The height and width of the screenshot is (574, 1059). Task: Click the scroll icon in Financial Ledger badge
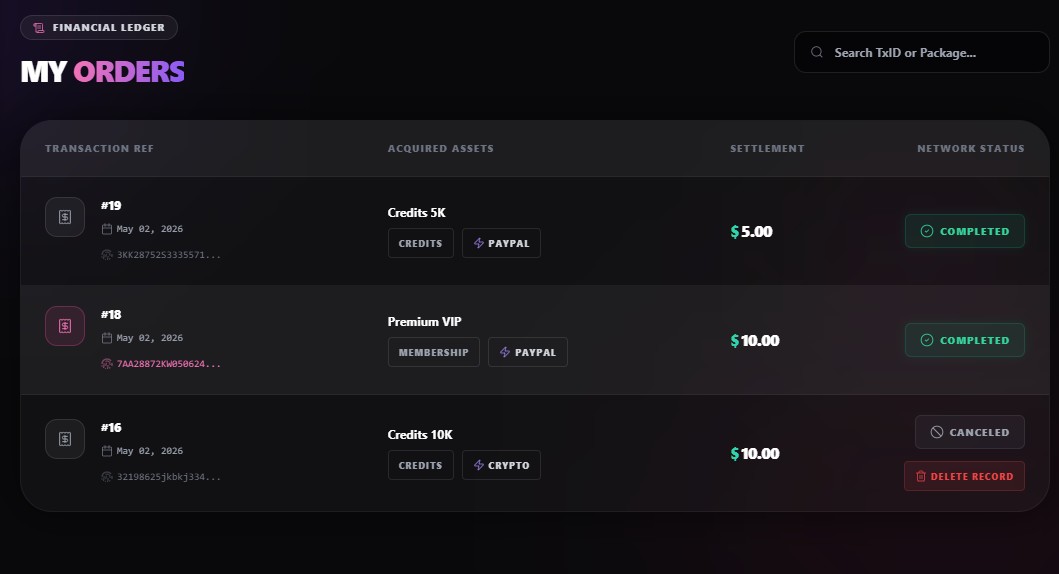[39, 28]
